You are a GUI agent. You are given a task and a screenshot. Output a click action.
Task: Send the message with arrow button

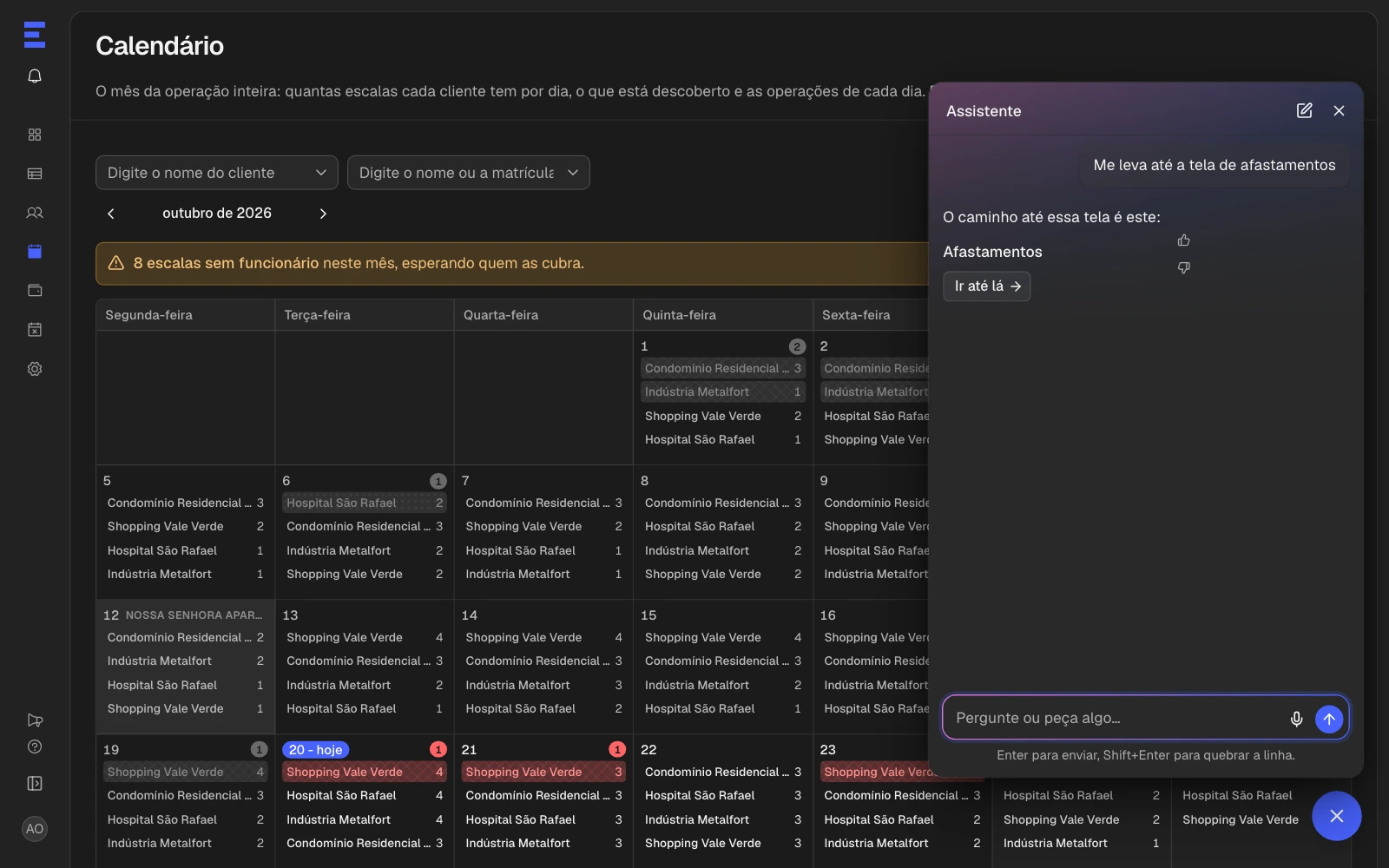coord(1328,719)
